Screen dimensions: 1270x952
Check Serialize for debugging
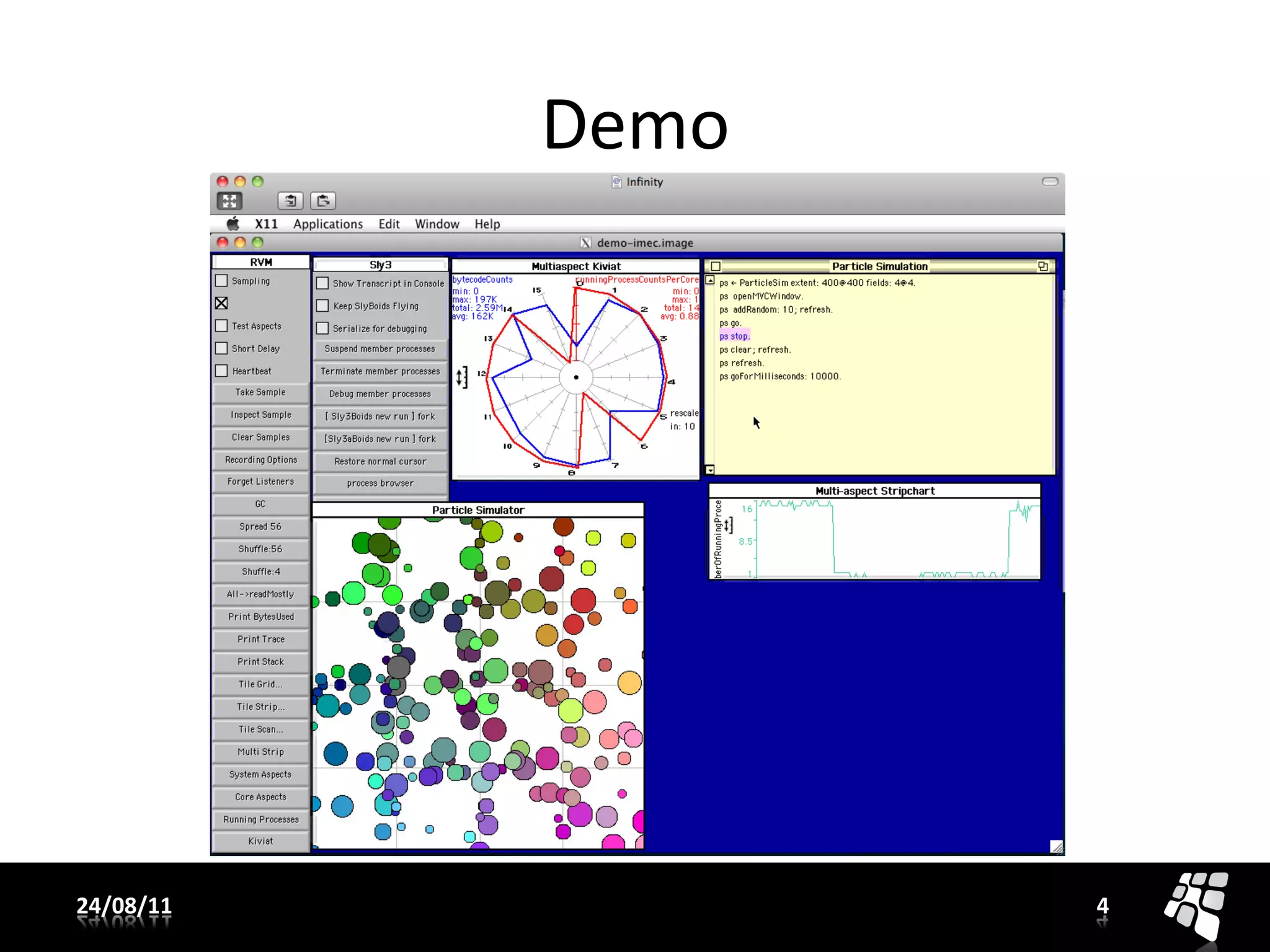point(322,328)
